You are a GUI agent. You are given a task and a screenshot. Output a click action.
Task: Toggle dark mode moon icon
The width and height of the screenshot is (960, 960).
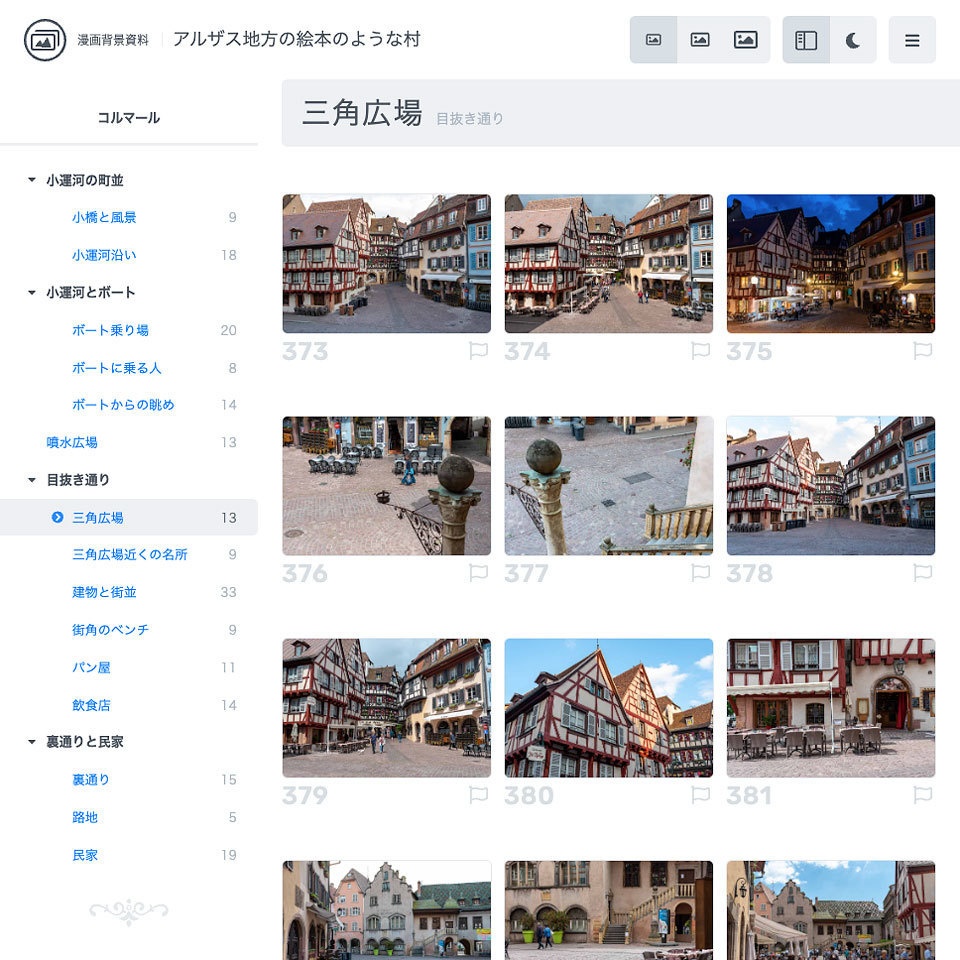click(x=853, y=40)
